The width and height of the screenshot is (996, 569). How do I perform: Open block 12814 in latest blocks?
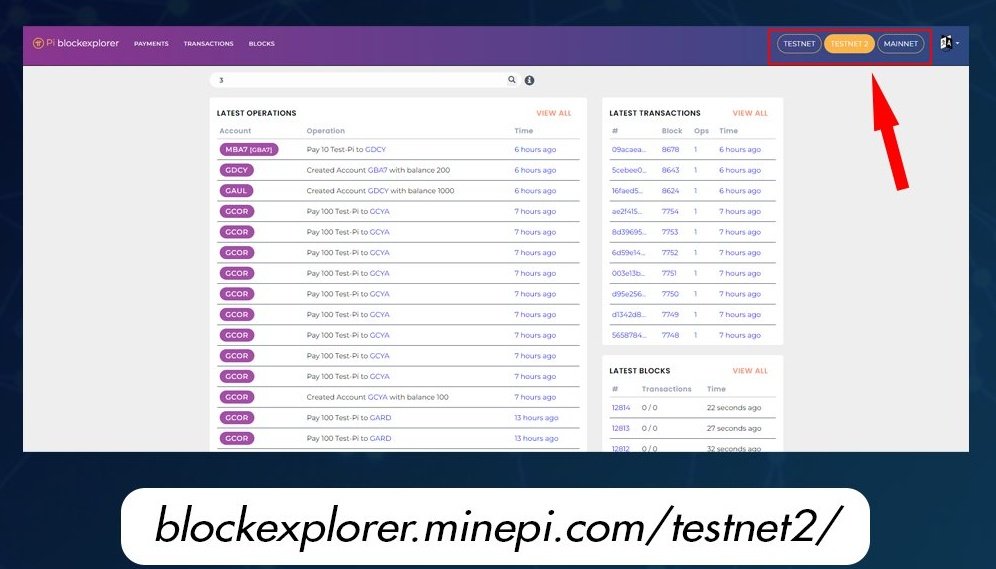pyautogui.click(x=621, y=408)
